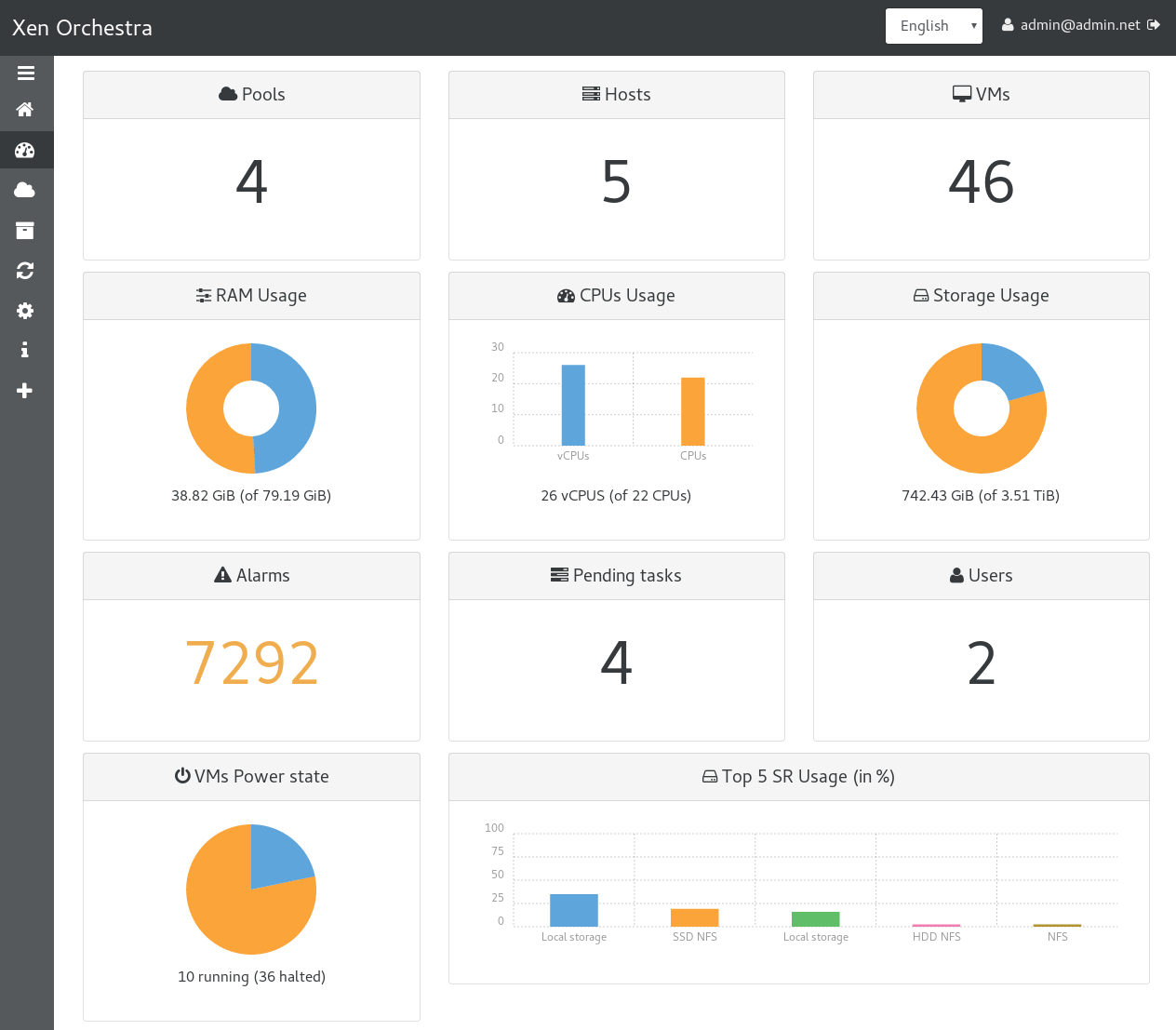The image size is (1176, 1030).
Task: Open the English language dropdown
Action: pyautogui.click(x=934, y=26)
